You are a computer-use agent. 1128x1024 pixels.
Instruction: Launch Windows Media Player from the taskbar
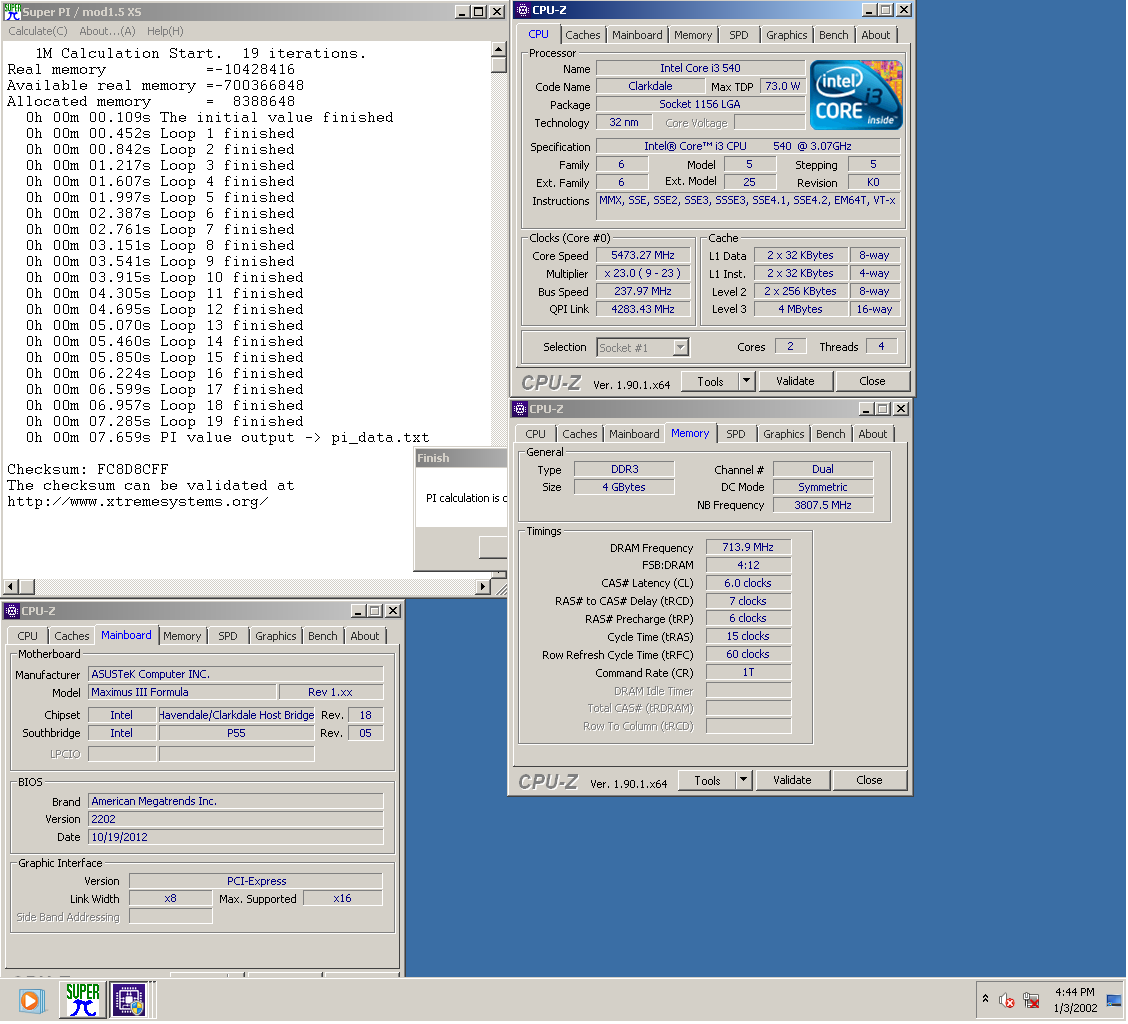(x=31, y=1000)
